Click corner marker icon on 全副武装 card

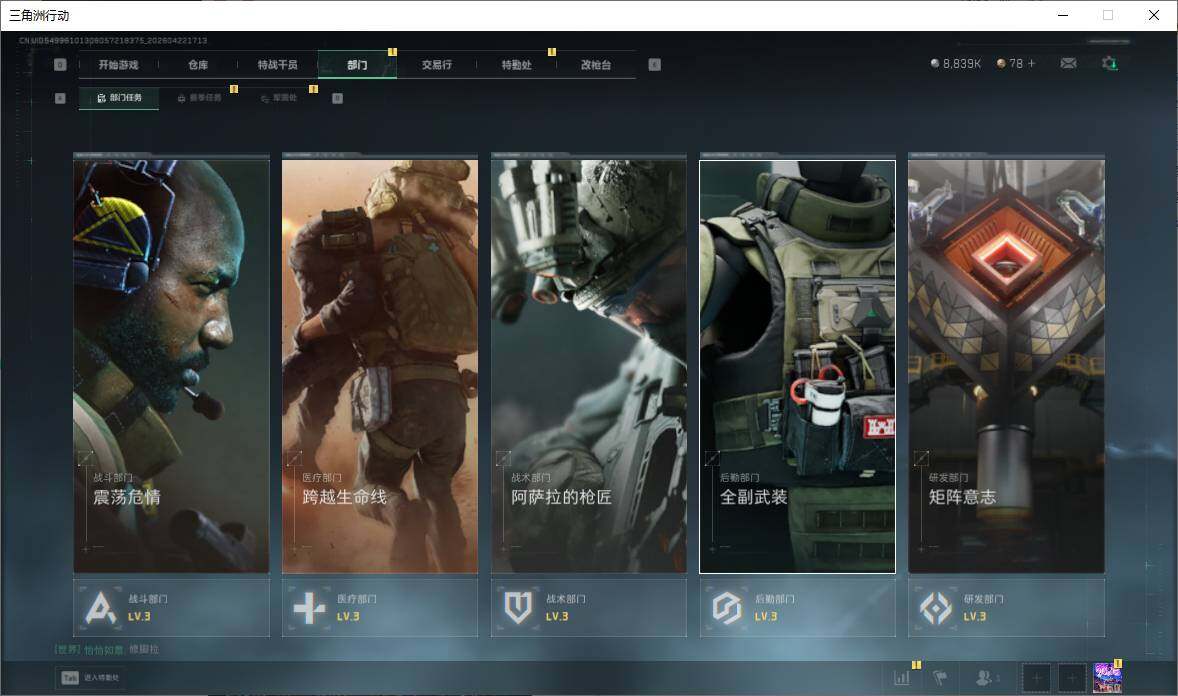tap(711, 458)
